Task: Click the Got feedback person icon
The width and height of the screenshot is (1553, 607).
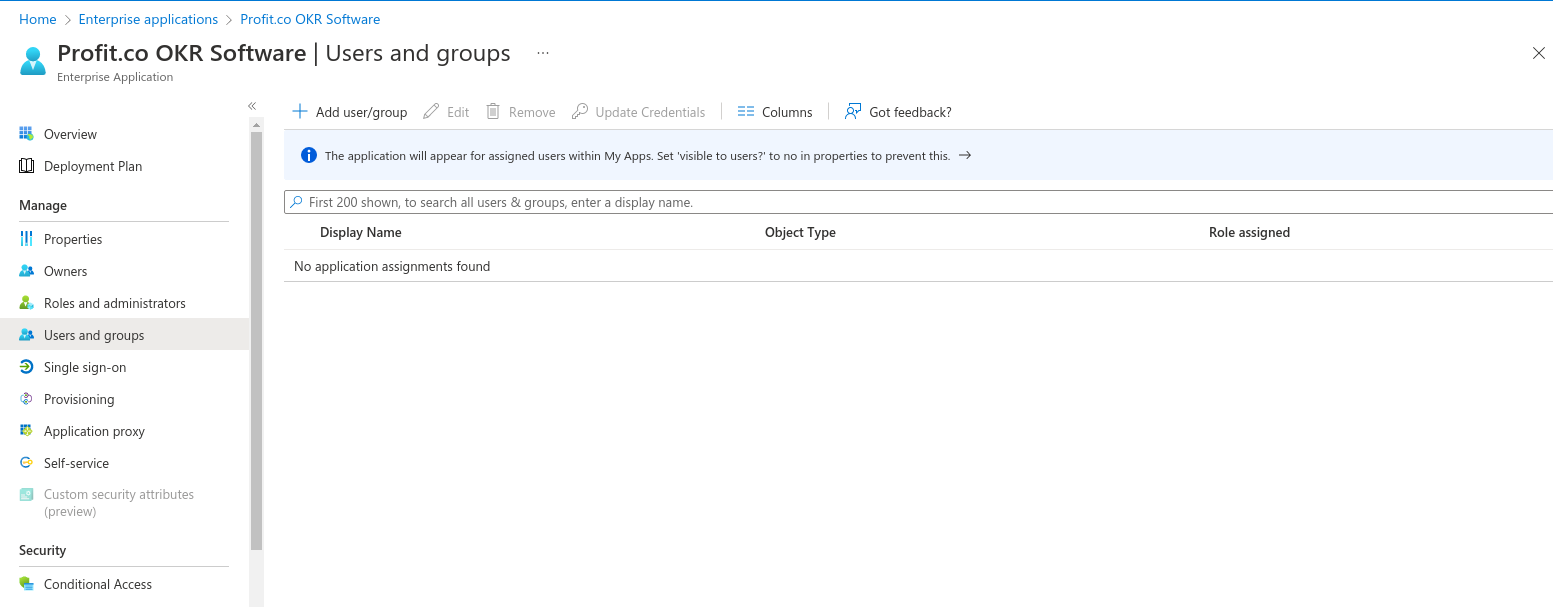Action: pyautogui.click(x=852, y=111)
